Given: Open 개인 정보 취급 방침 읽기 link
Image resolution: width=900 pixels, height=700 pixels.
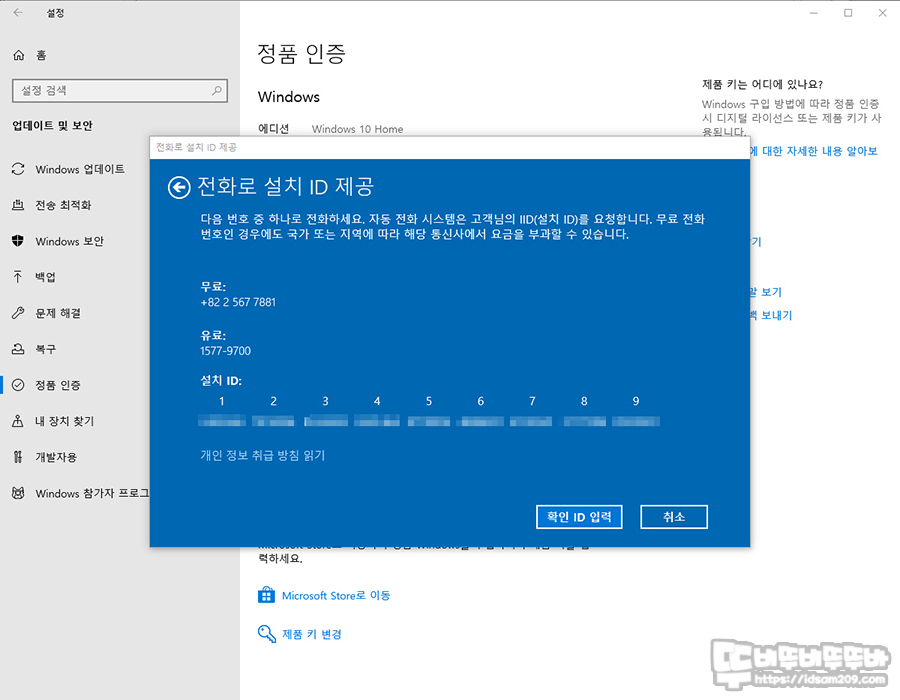Looking at the screenshot, I should pyautogui.click(x=262, y=456).
